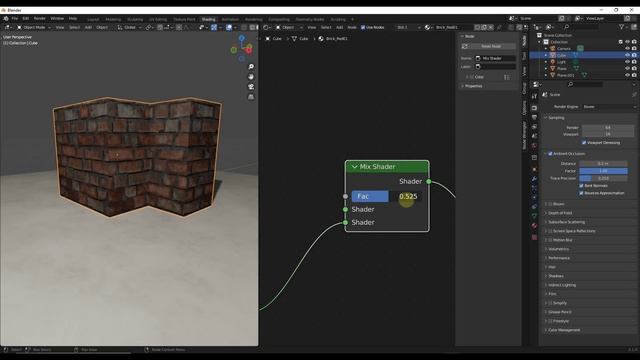Expand the Subsurface Scattering panel
The height and width of the screenshot is (360, 640).
coord(566,222)
